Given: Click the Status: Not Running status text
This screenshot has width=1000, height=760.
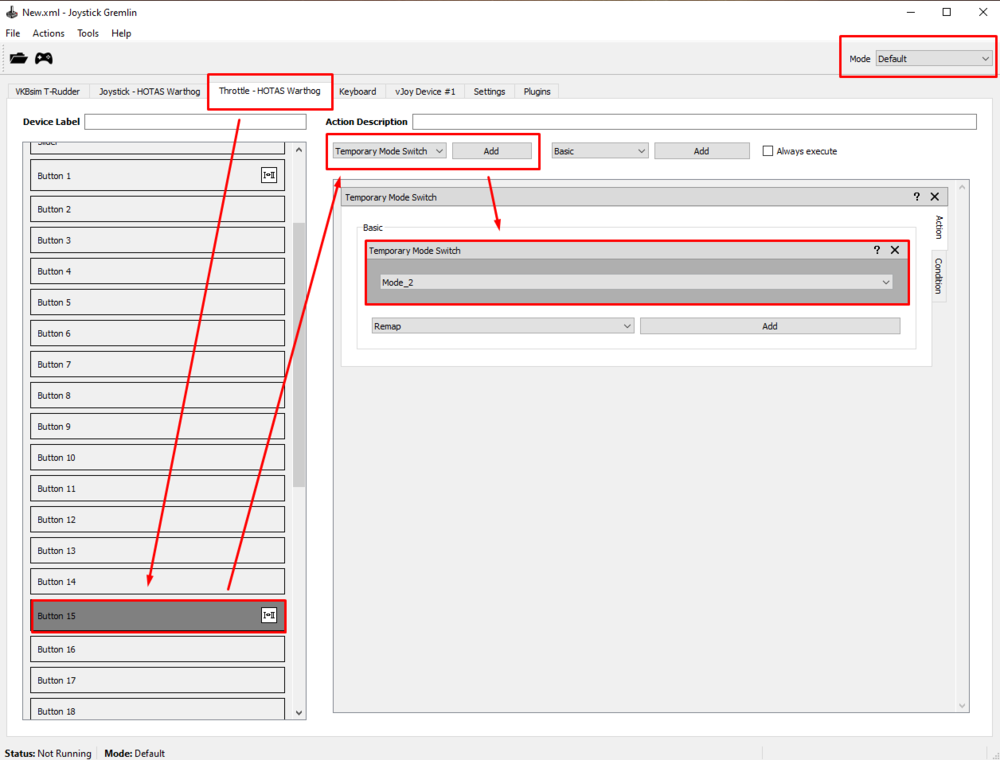Looking at the screenshot, I should click(48, 753).
